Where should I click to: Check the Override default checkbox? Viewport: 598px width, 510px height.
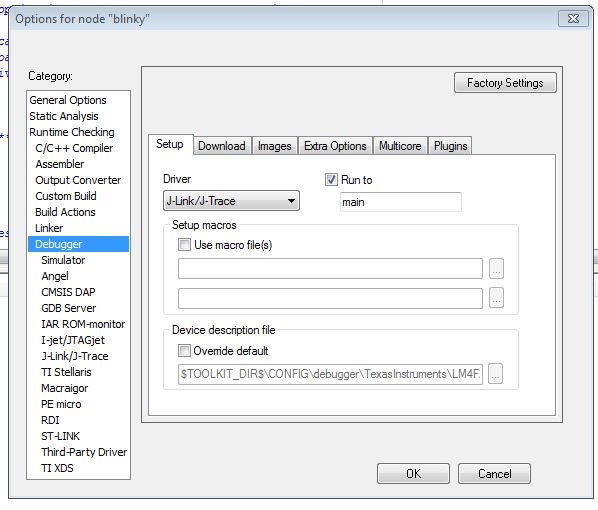pos(184,350)
